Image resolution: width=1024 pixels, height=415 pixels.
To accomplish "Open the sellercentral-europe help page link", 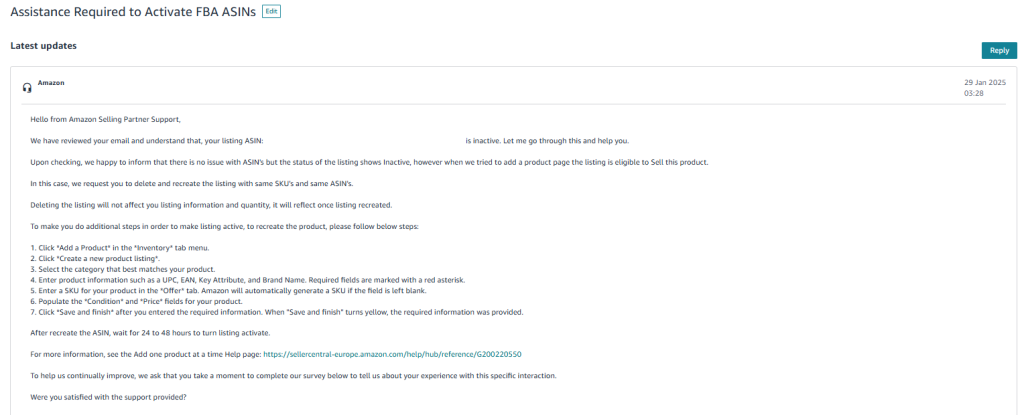I will point(392,354).
